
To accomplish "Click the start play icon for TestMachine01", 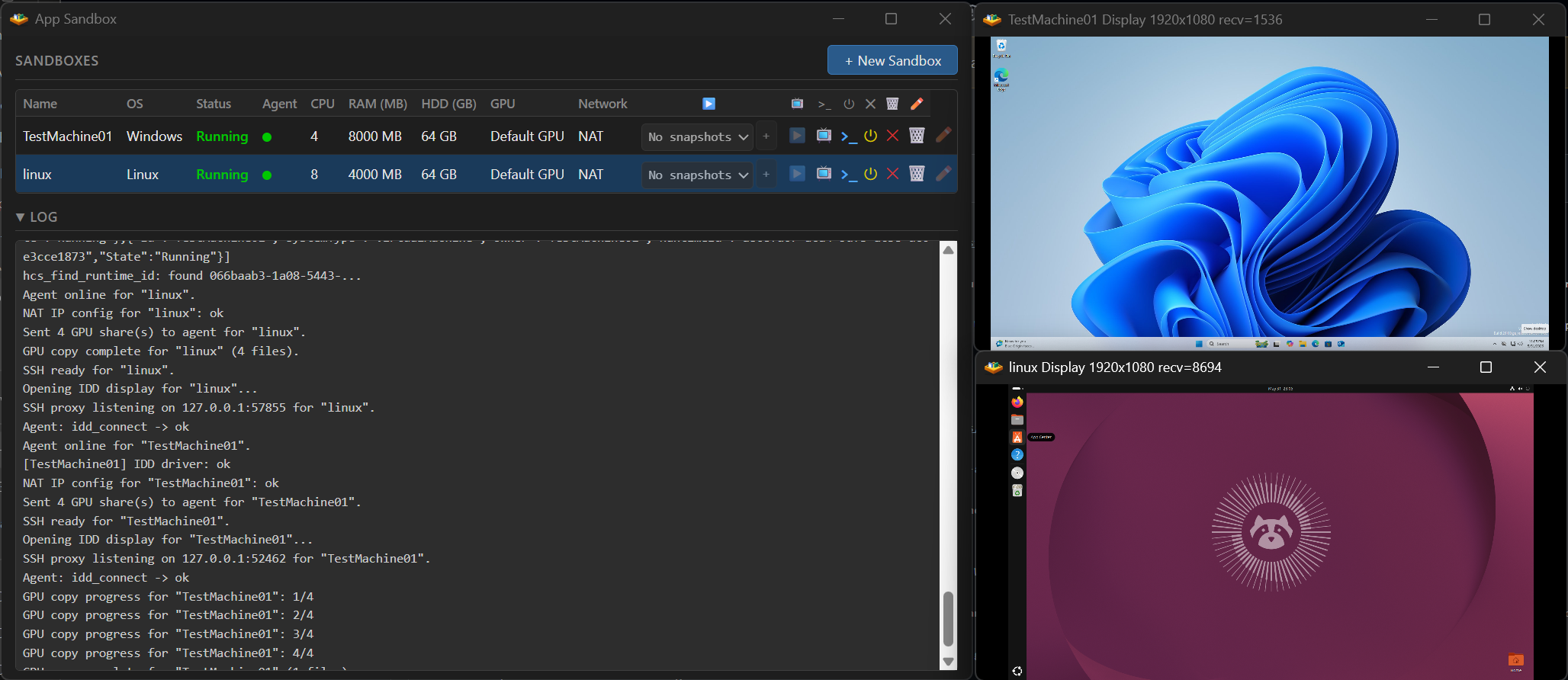I will click(797, 136).
